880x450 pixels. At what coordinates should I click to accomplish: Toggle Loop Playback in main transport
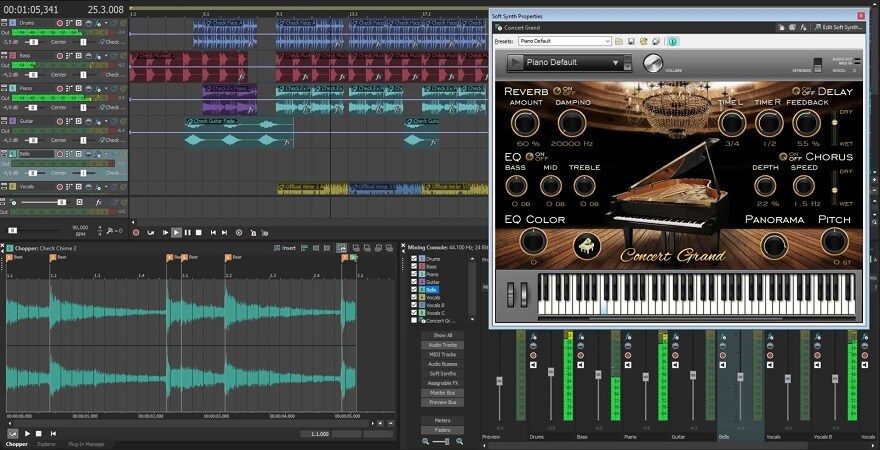click(150, 232)
